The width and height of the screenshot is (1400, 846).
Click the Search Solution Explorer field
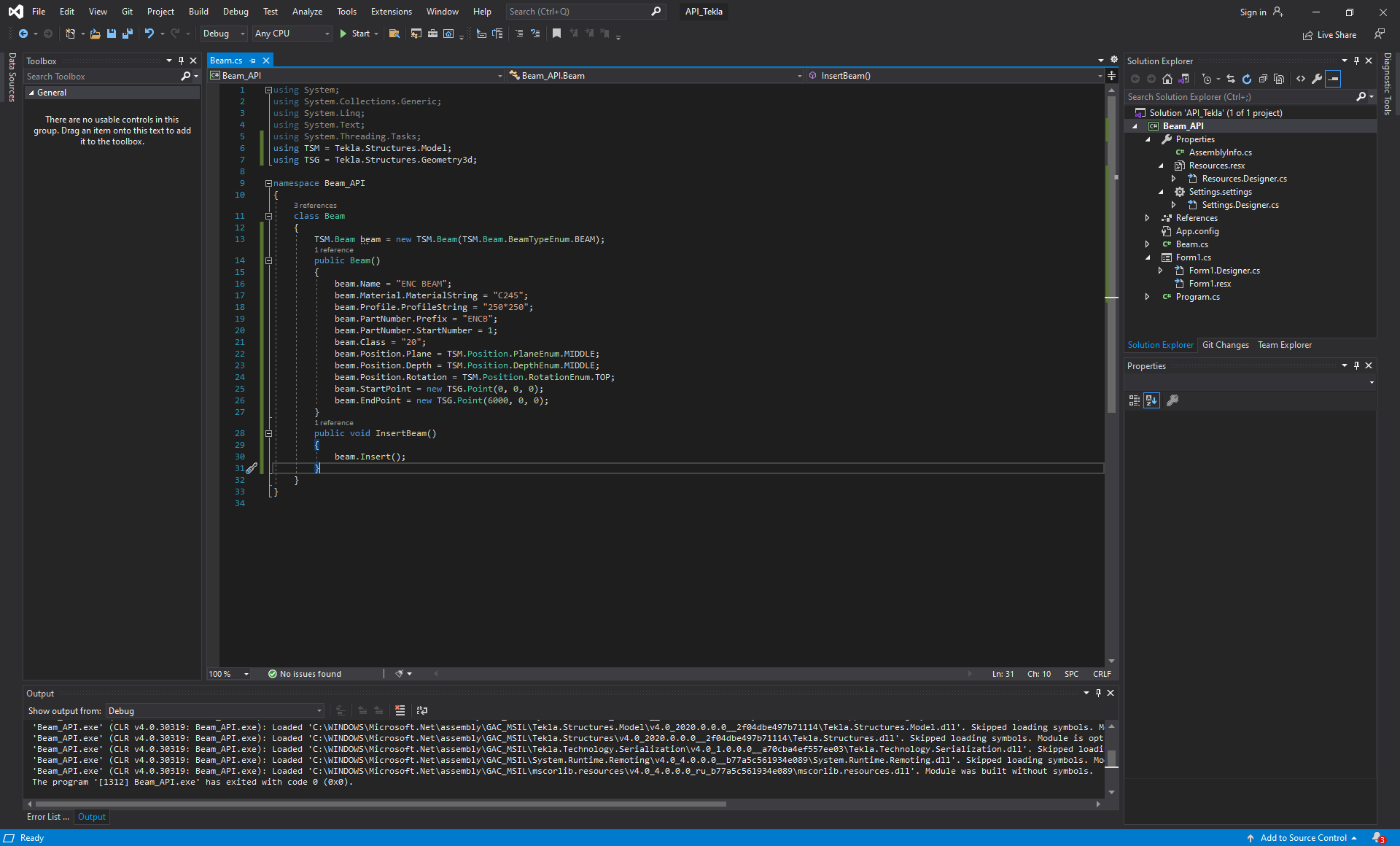click(x=1240, y=96)
